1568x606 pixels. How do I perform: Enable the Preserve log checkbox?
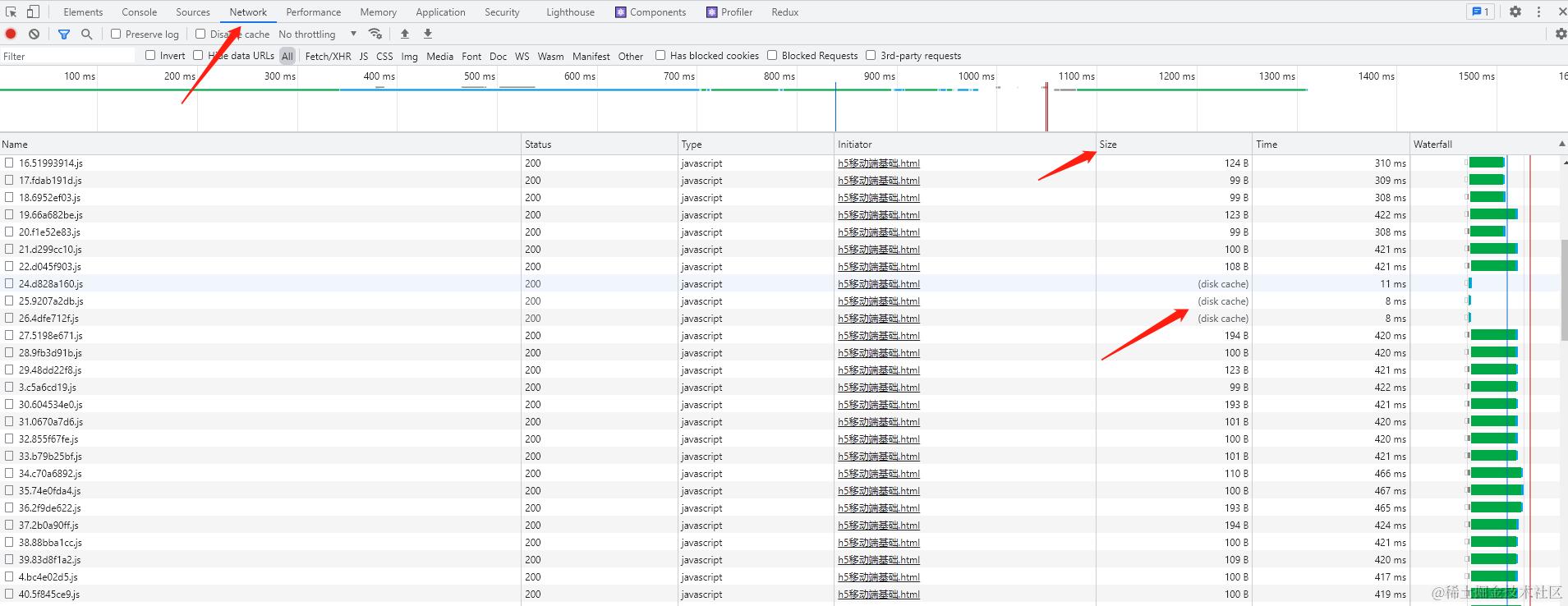(116, 34)
